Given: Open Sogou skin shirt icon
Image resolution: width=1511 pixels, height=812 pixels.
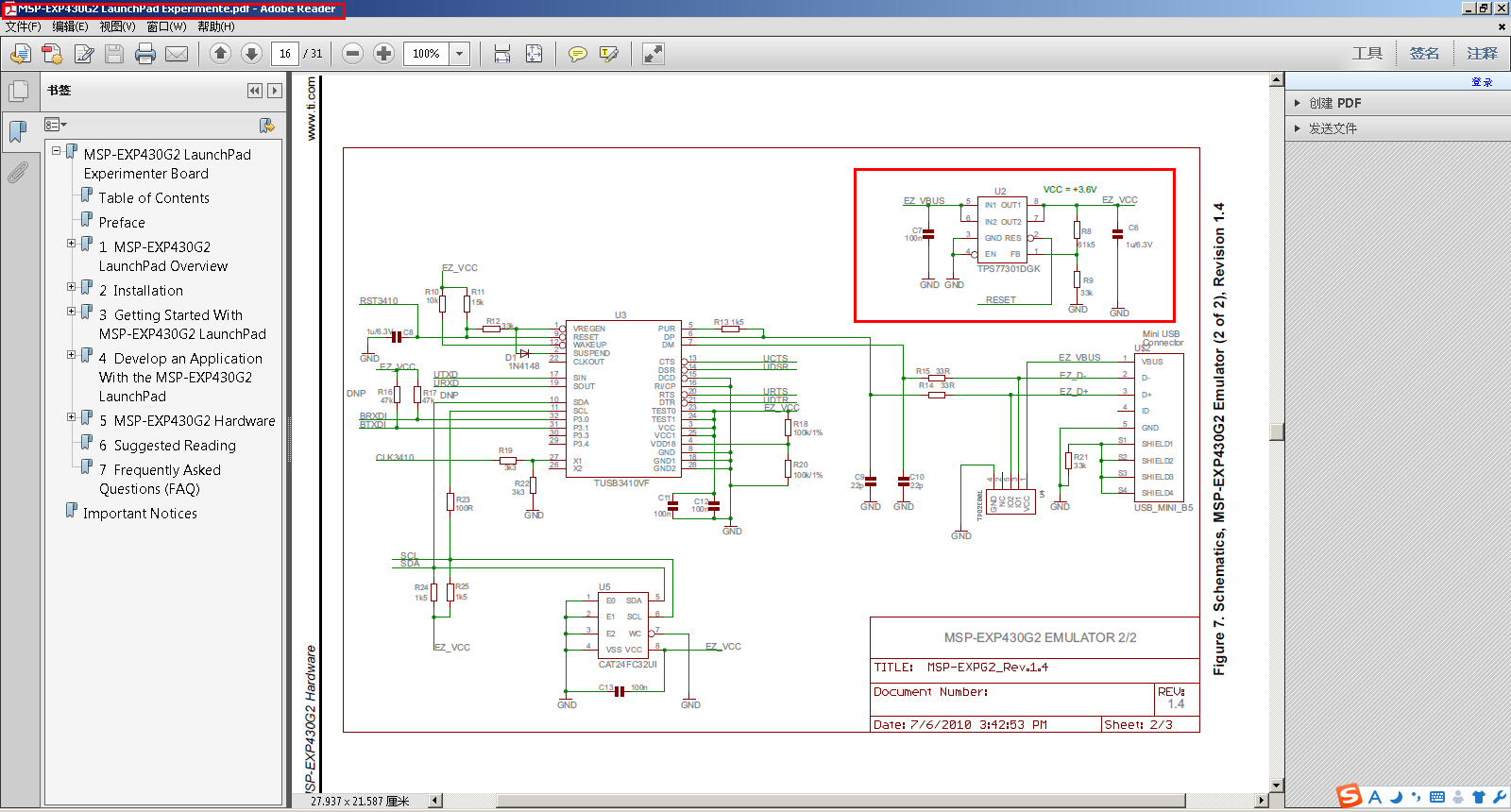Looking at the screenshot, I should (x=1479, y=797).
